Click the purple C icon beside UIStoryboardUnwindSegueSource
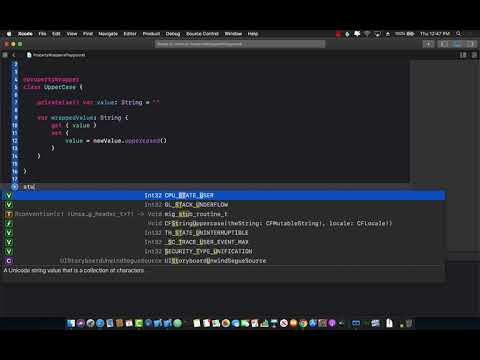480x360 pixels. (x=9, y=261)
